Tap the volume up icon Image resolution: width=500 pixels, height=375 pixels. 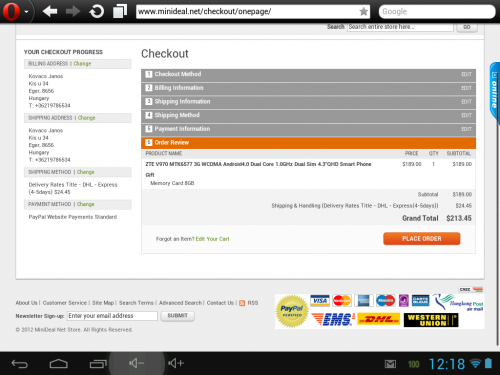click(x=176, y=363)
